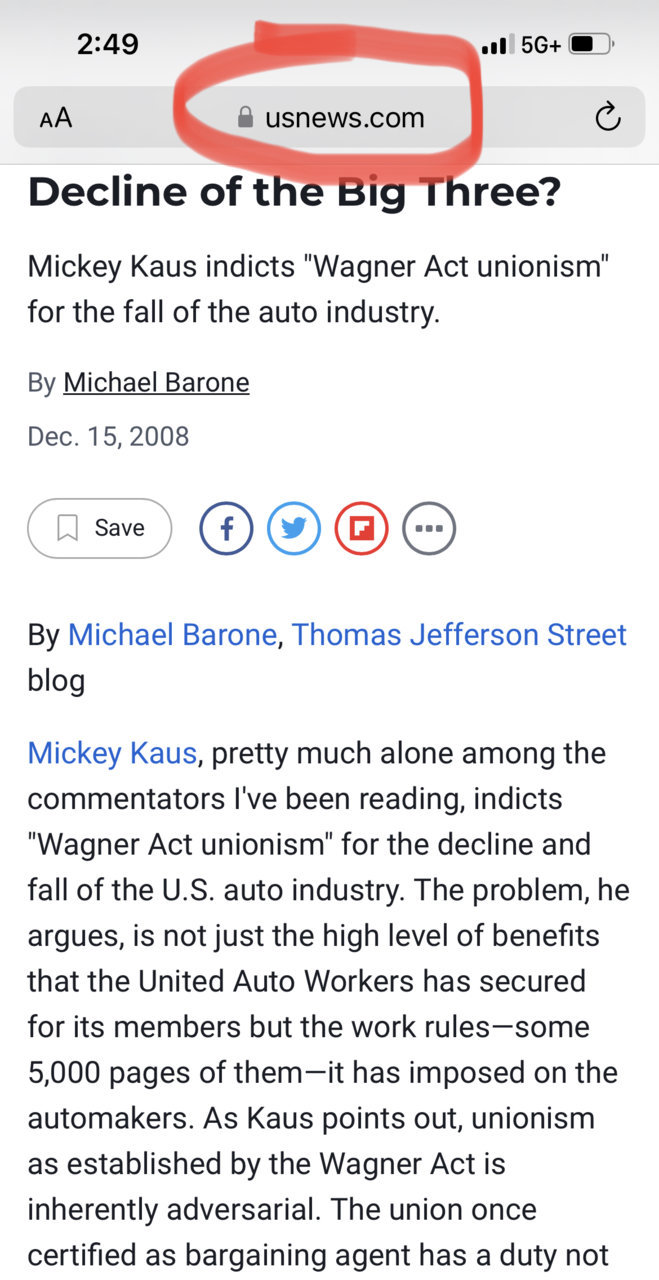Open the AA reader text size menu
The image size is (659, 1280).
56,118
